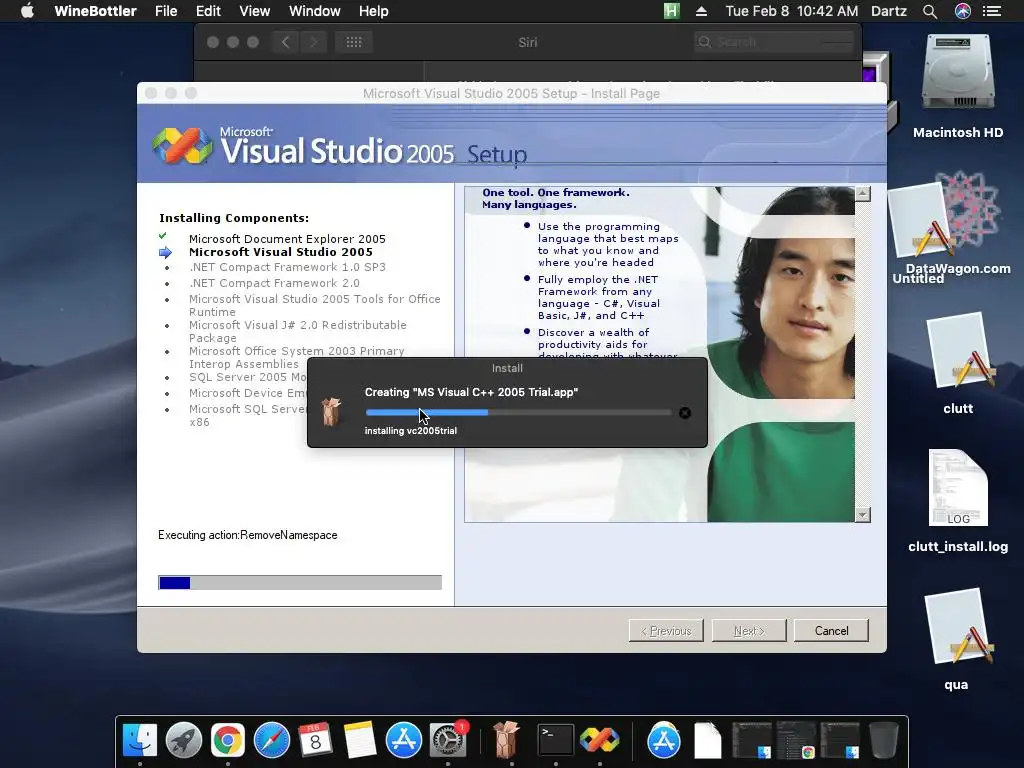
Task: Show all preferences grid in Siri window
Action: 354,42
